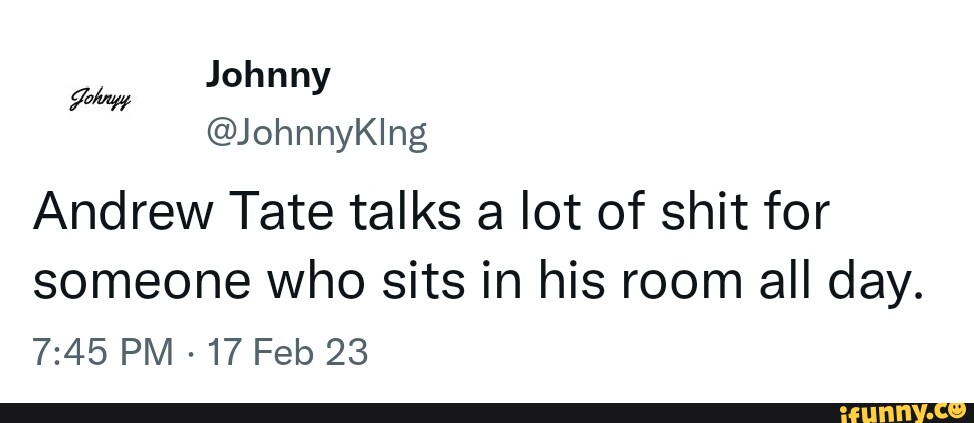Open the "Johnny" display name
This screenshot has width=974, height=423.
267,76
